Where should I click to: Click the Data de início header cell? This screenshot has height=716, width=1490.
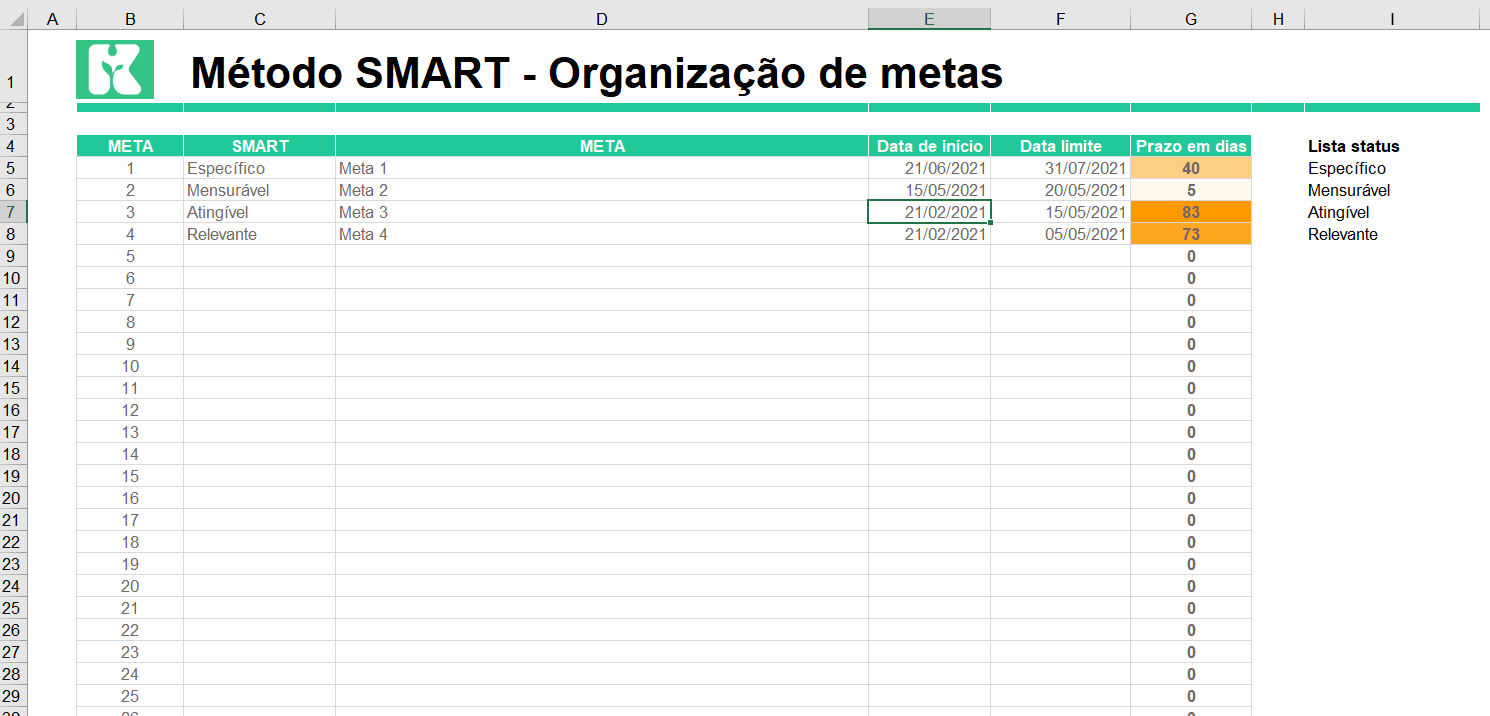click(929, 146)
